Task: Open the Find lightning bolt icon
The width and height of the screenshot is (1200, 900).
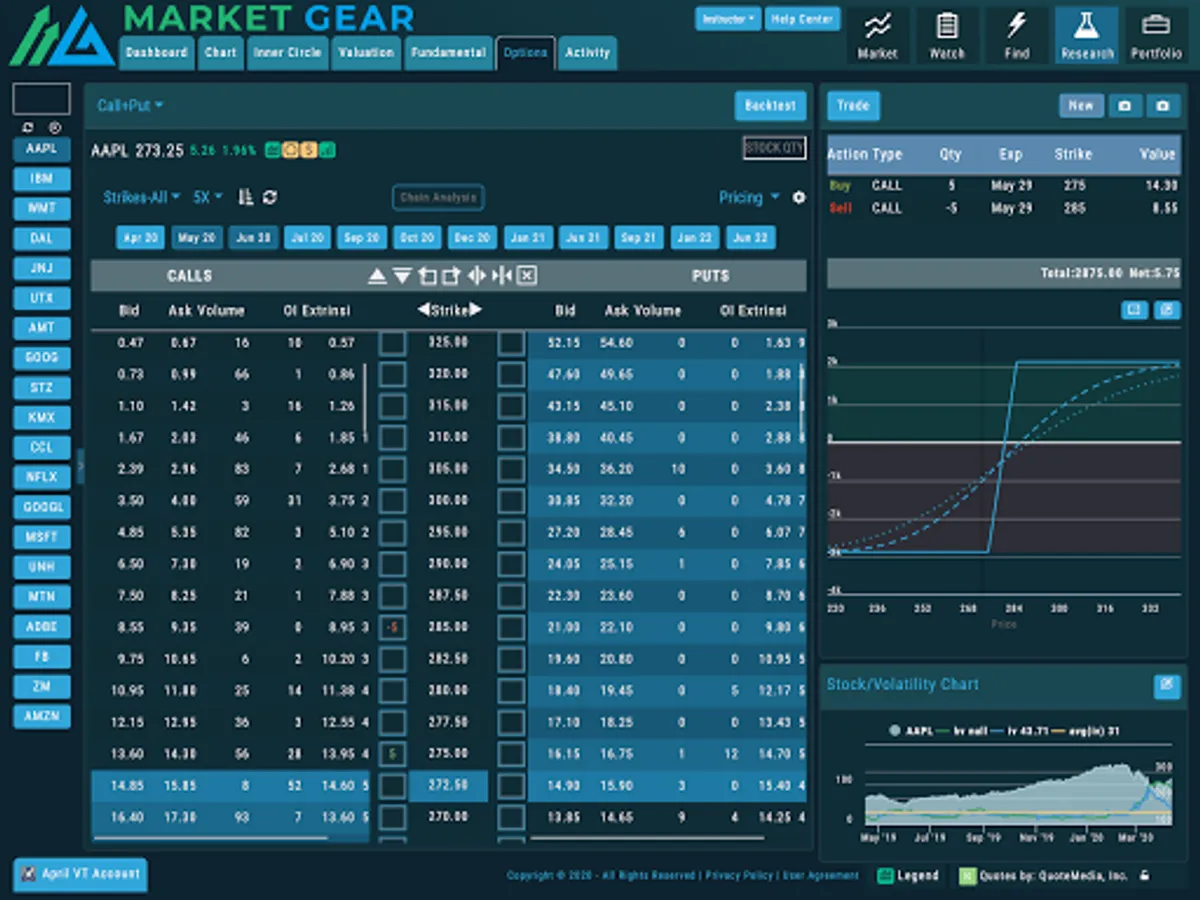Action: [x=1017, y=36]
